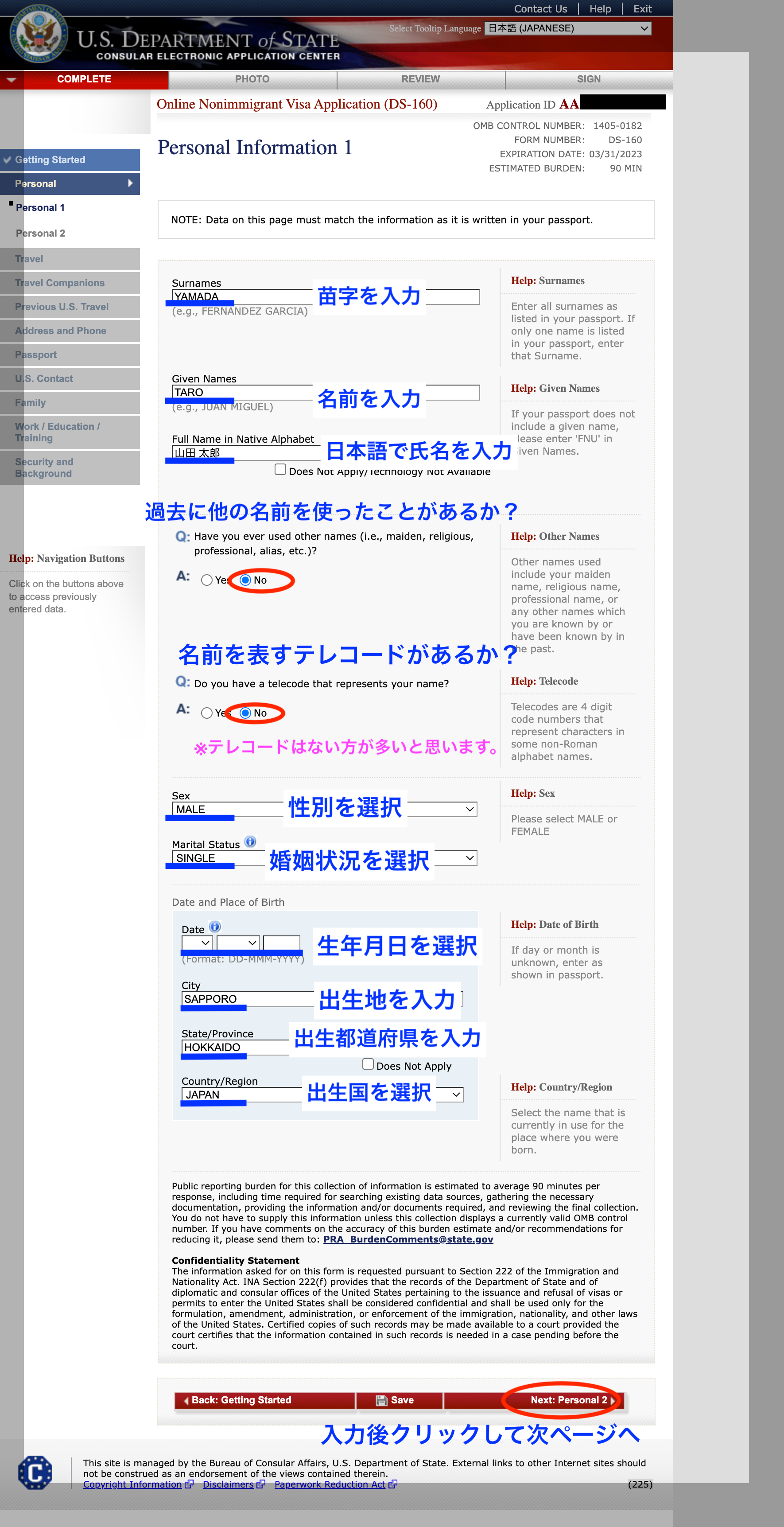Open the Select Tooltip Language dropdown
784x1527 pixels.
567,28
